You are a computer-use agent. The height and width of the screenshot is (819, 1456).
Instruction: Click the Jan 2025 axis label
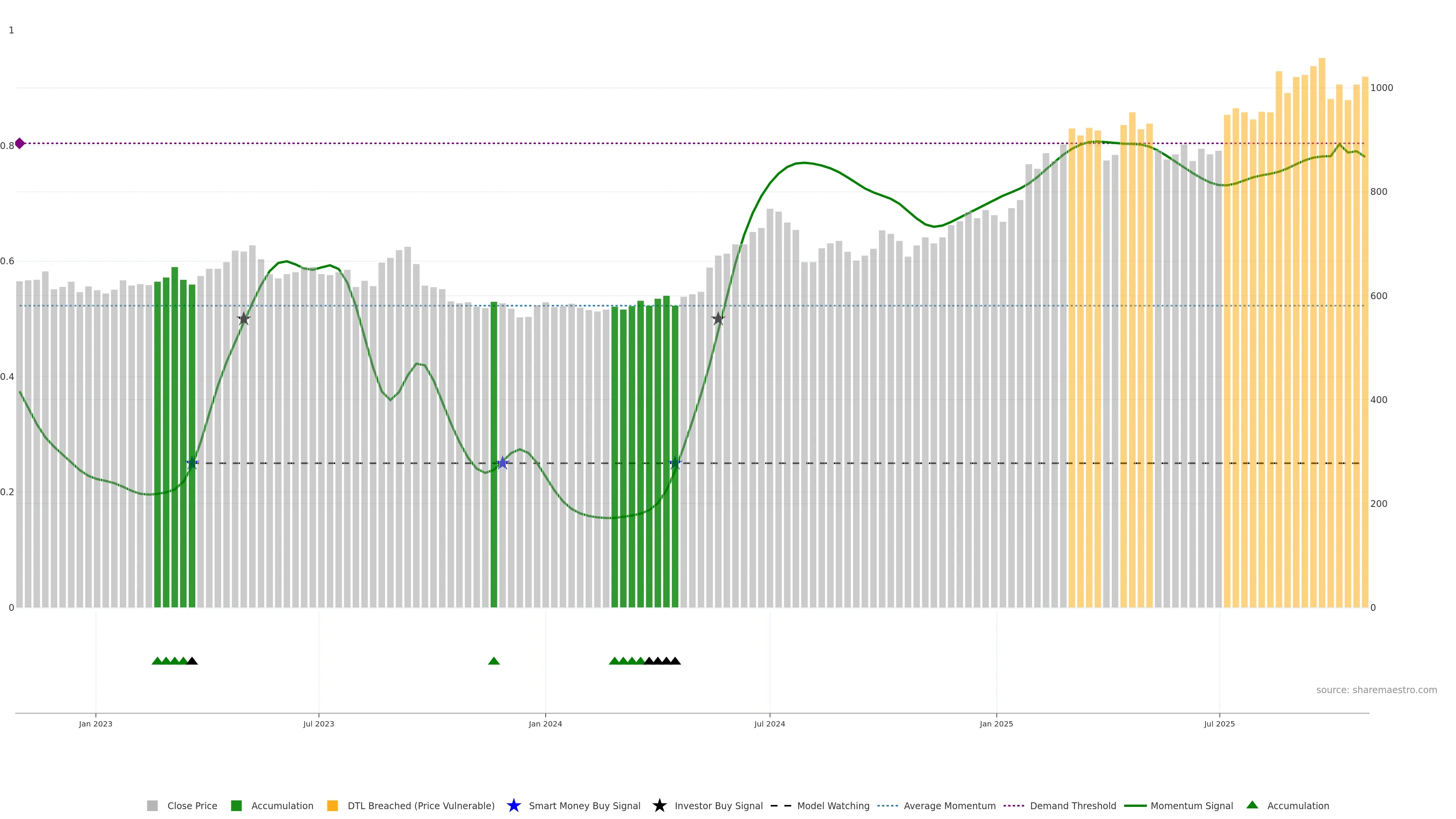click(996, 724)
